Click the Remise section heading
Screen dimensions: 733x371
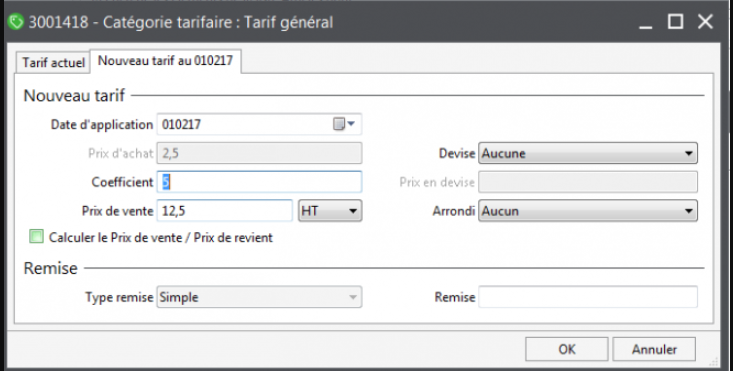50,268
